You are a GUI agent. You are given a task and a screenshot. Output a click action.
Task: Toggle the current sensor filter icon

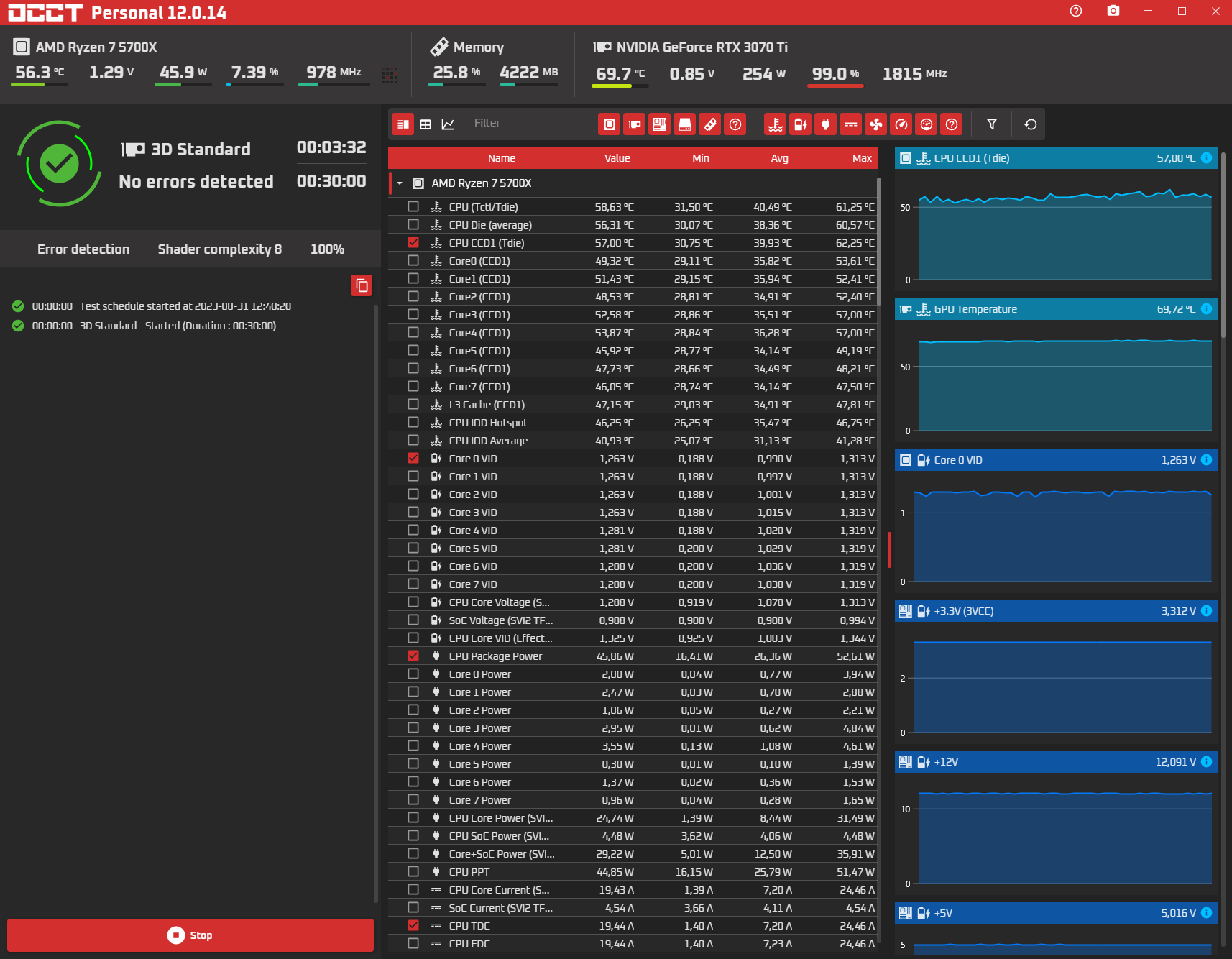(x=851, y=124)
